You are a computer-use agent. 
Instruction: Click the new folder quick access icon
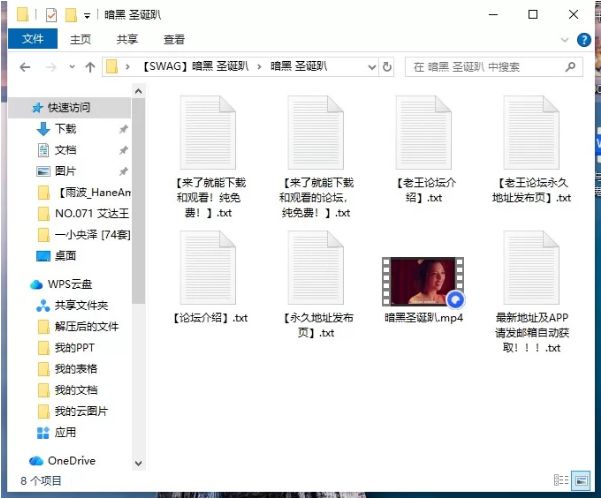pyautogui.click(x=71, y=15)
